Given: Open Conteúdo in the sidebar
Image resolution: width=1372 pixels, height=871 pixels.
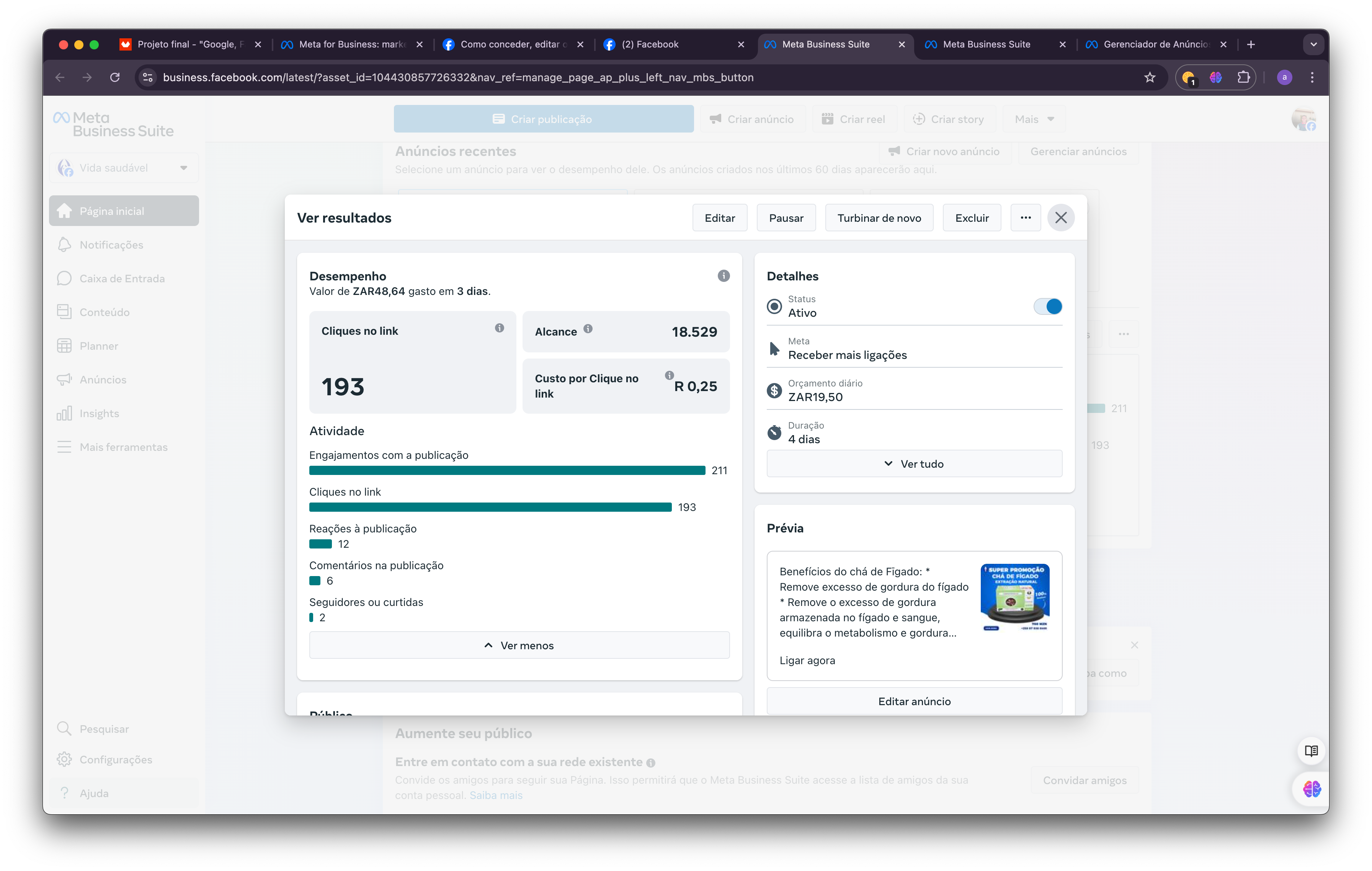Looking at the screenshot, I should pos(124,312).
